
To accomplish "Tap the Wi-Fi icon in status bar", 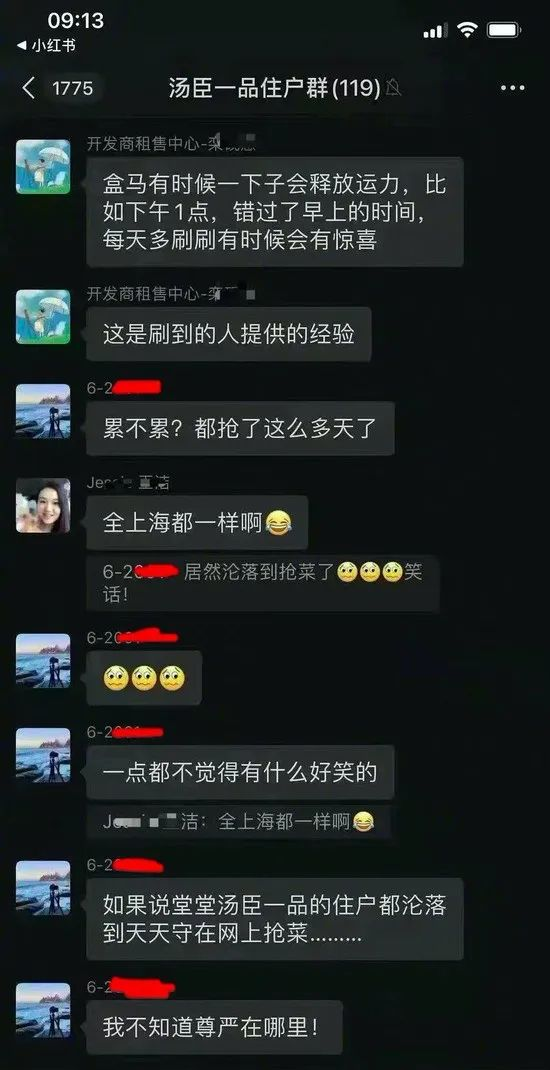I will 467,29.
